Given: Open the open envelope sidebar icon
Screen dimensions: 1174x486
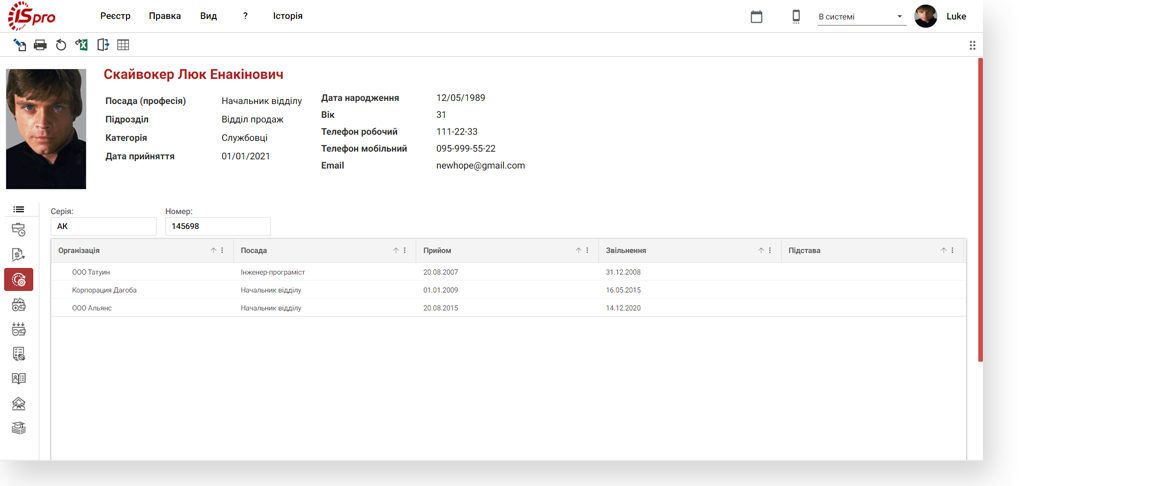Looking at the screenshot, I should pyautogui.click(x=19, y=404).
